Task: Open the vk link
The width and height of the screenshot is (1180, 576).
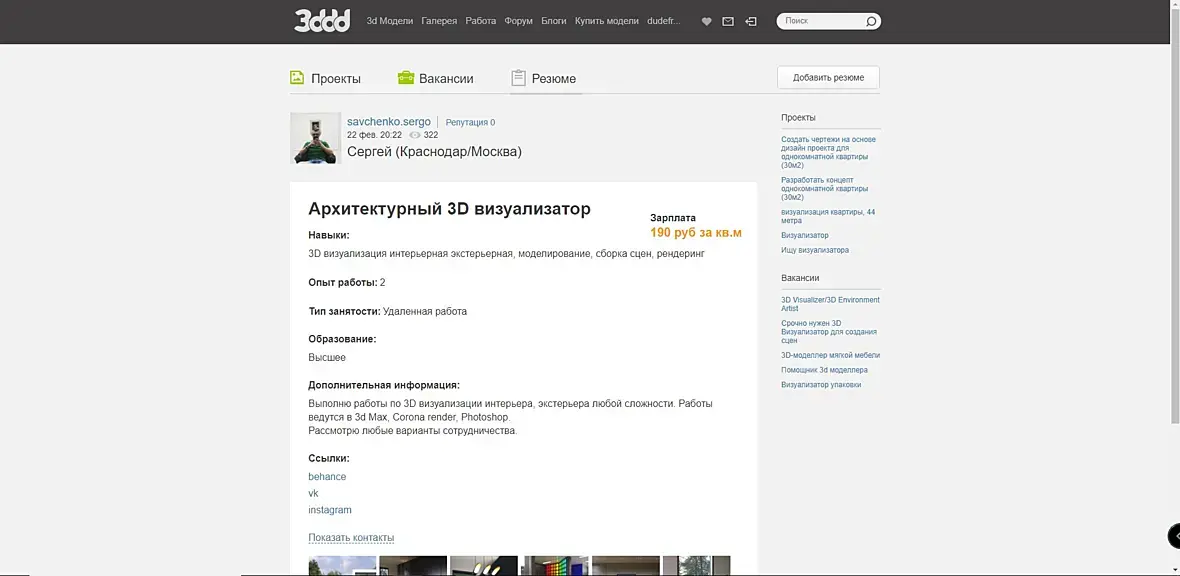Action: (313, 493)
